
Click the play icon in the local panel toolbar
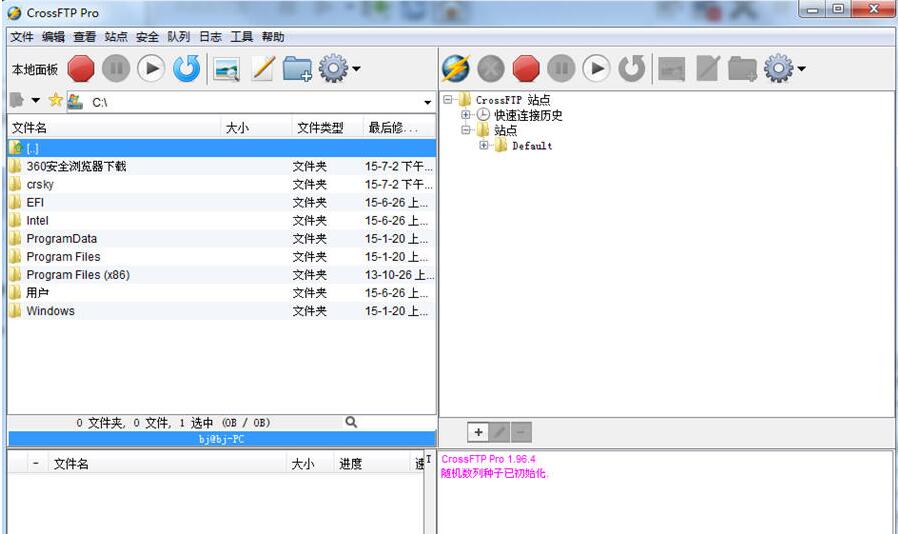151,68
